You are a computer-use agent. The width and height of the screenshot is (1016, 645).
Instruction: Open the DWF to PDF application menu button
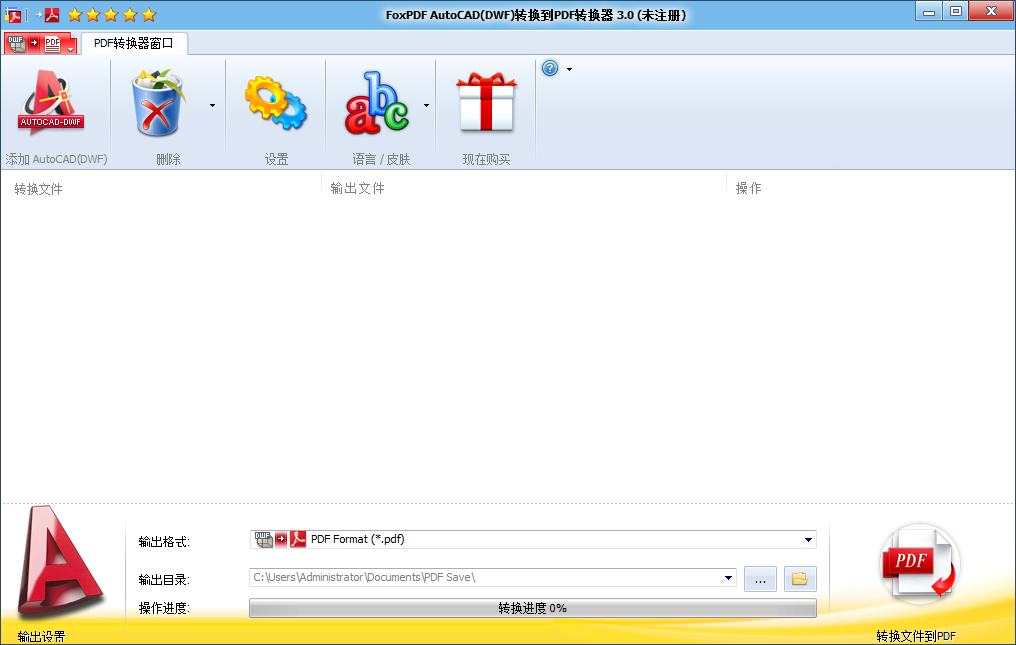pyautogui.click(x=40, y=43)
